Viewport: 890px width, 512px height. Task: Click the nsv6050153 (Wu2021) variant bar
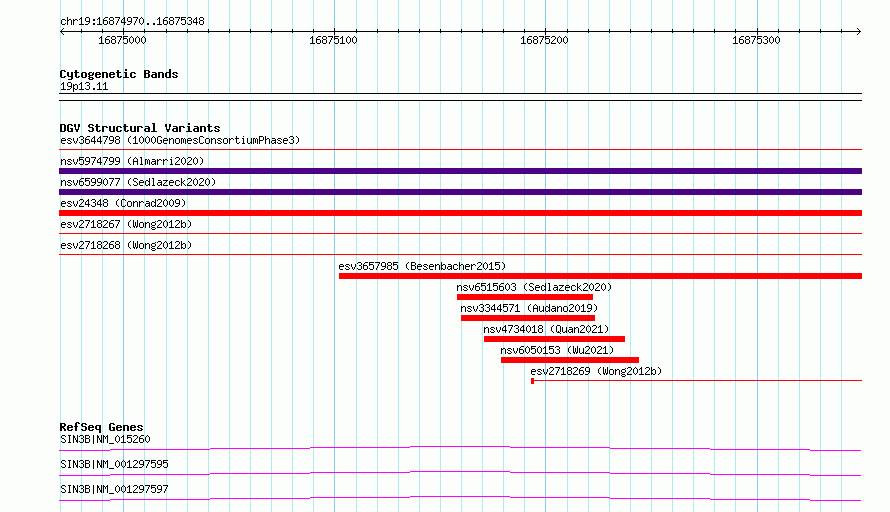(570, 360)
